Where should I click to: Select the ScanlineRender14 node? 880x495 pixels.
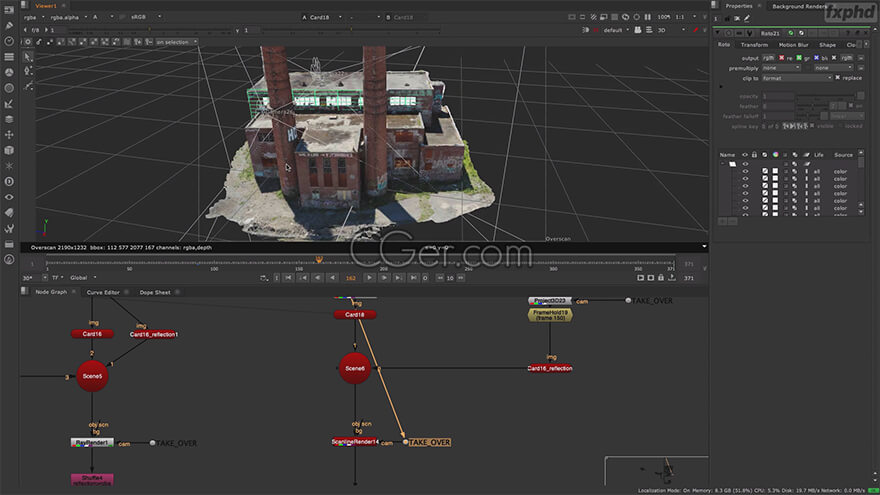(355, 442)
